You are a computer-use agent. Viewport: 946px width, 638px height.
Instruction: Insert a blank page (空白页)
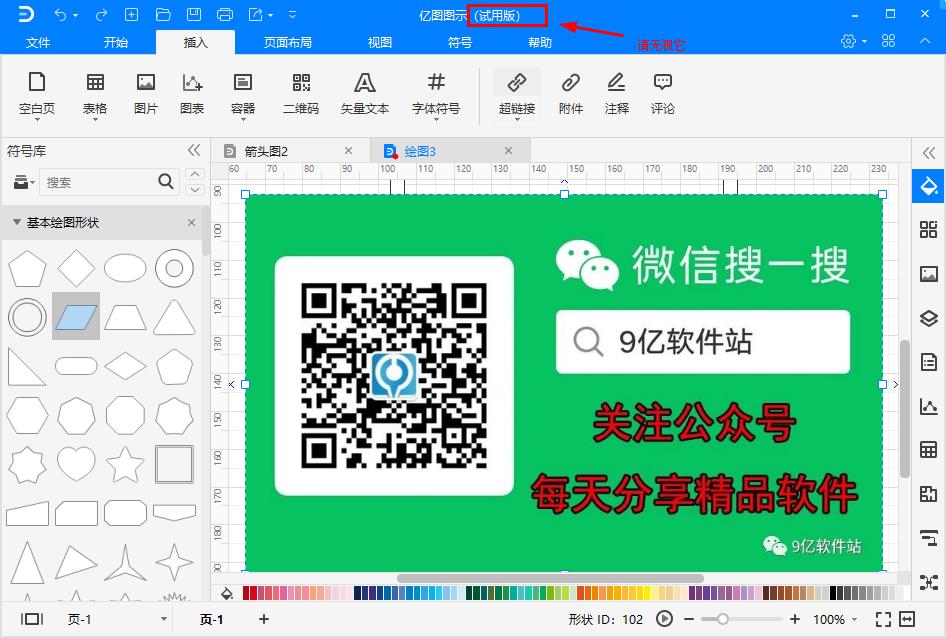coord(37,94)
